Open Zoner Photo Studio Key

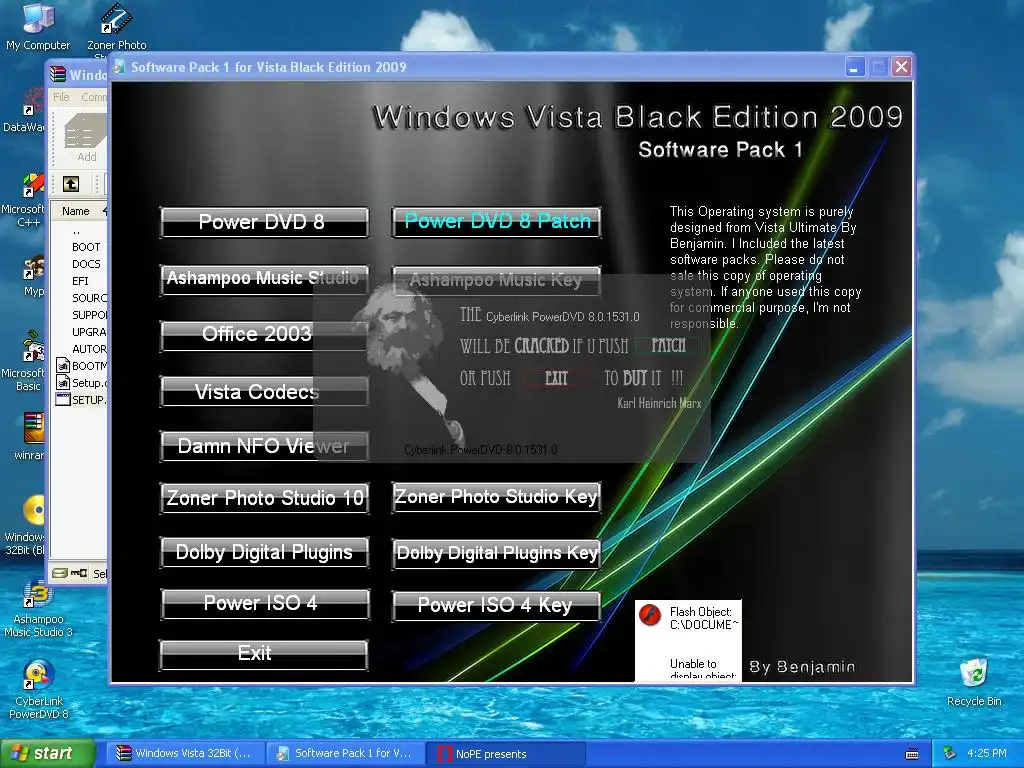point(496,497)
